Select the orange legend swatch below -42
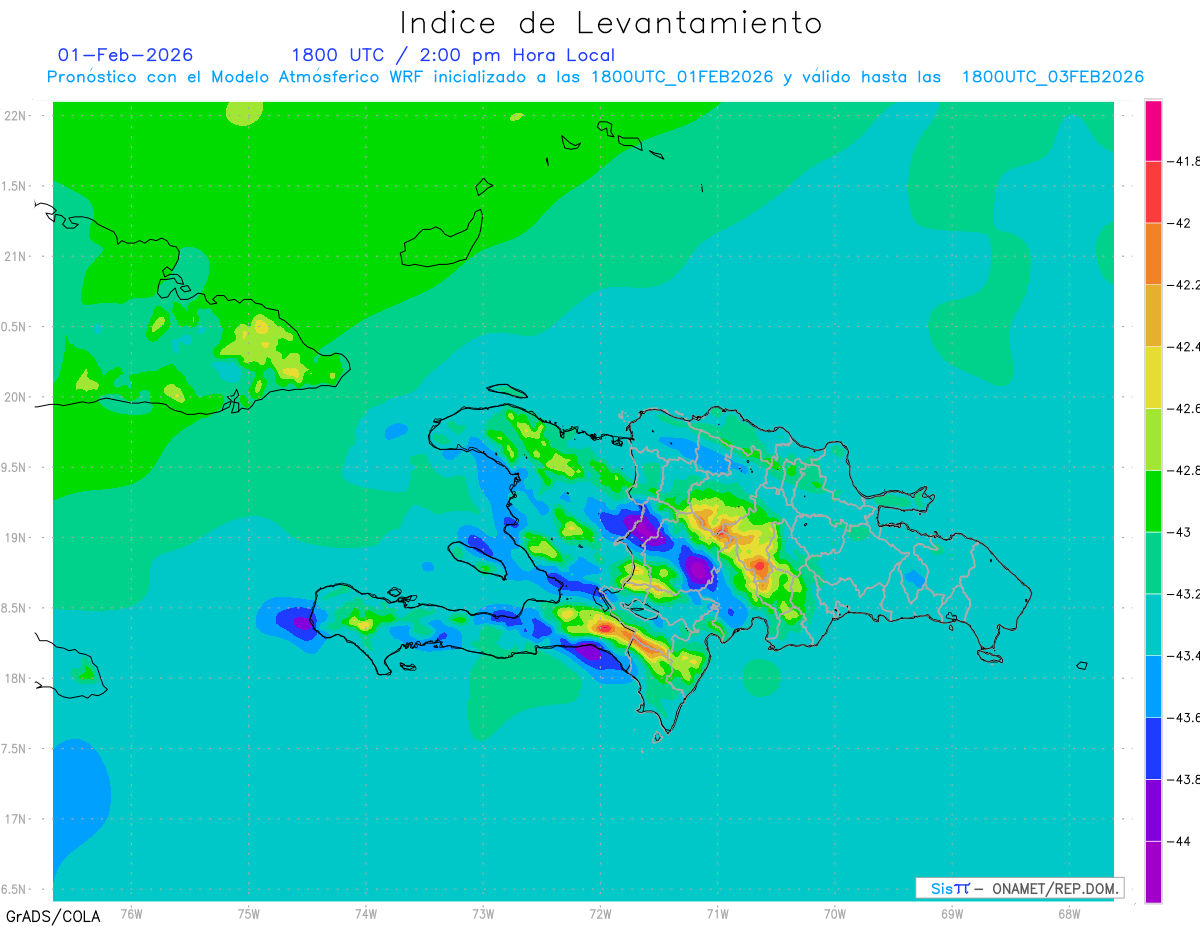 tap(1153, 254)
